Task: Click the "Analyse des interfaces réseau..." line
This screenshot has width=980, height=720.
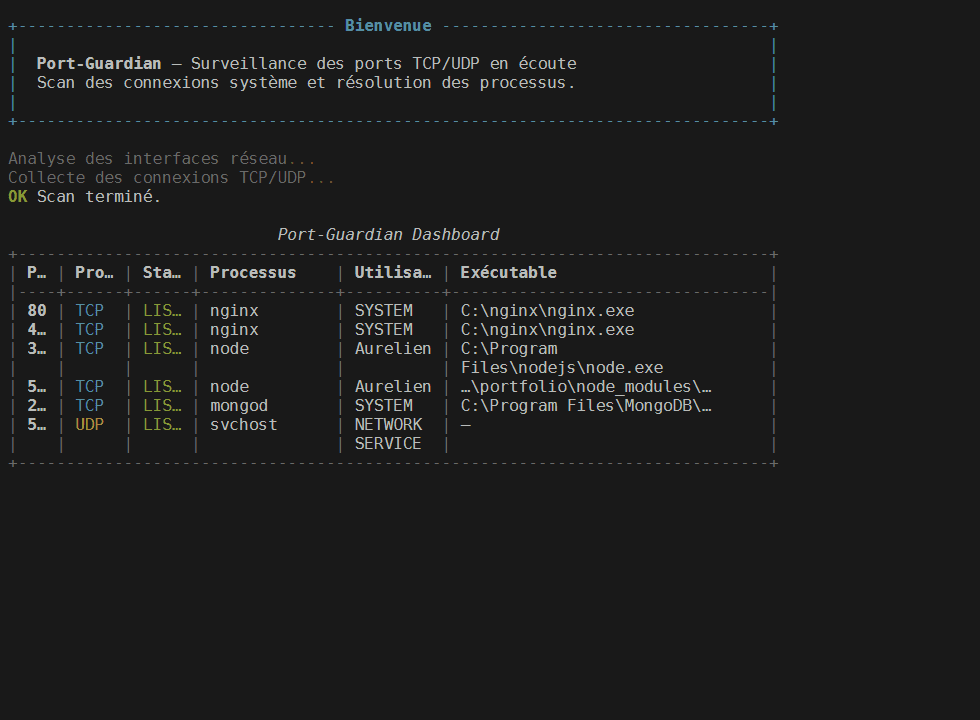Action: 162,159
